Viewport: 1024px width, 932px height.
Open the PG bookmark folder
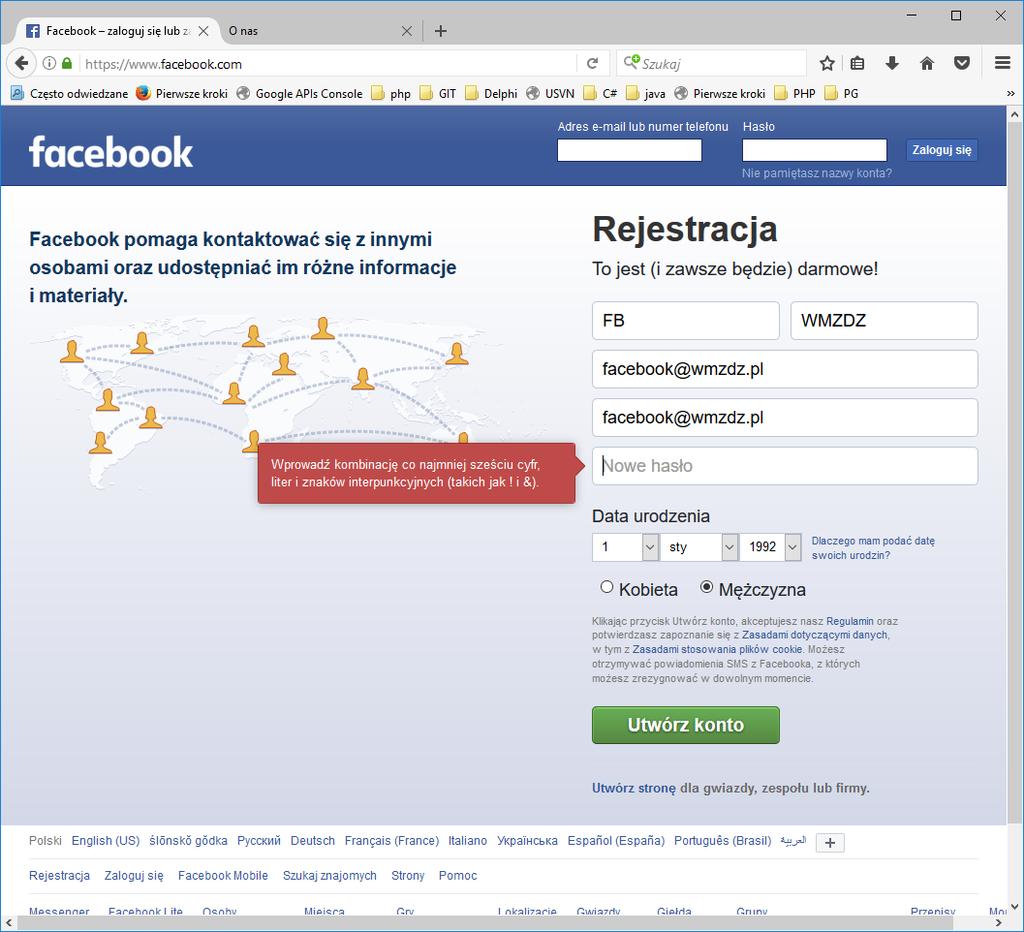(x=842, y=93)
